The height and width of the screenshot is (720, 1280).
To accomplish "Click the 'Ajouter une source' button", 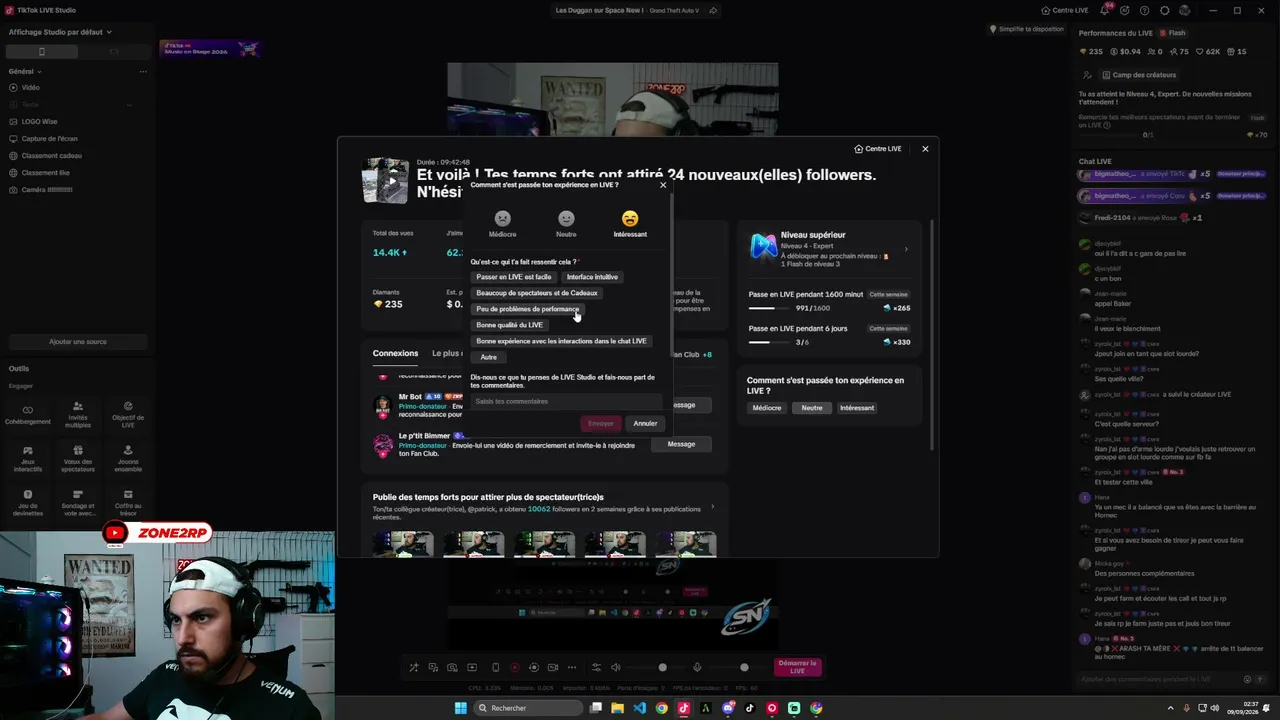I will [78, 342].
